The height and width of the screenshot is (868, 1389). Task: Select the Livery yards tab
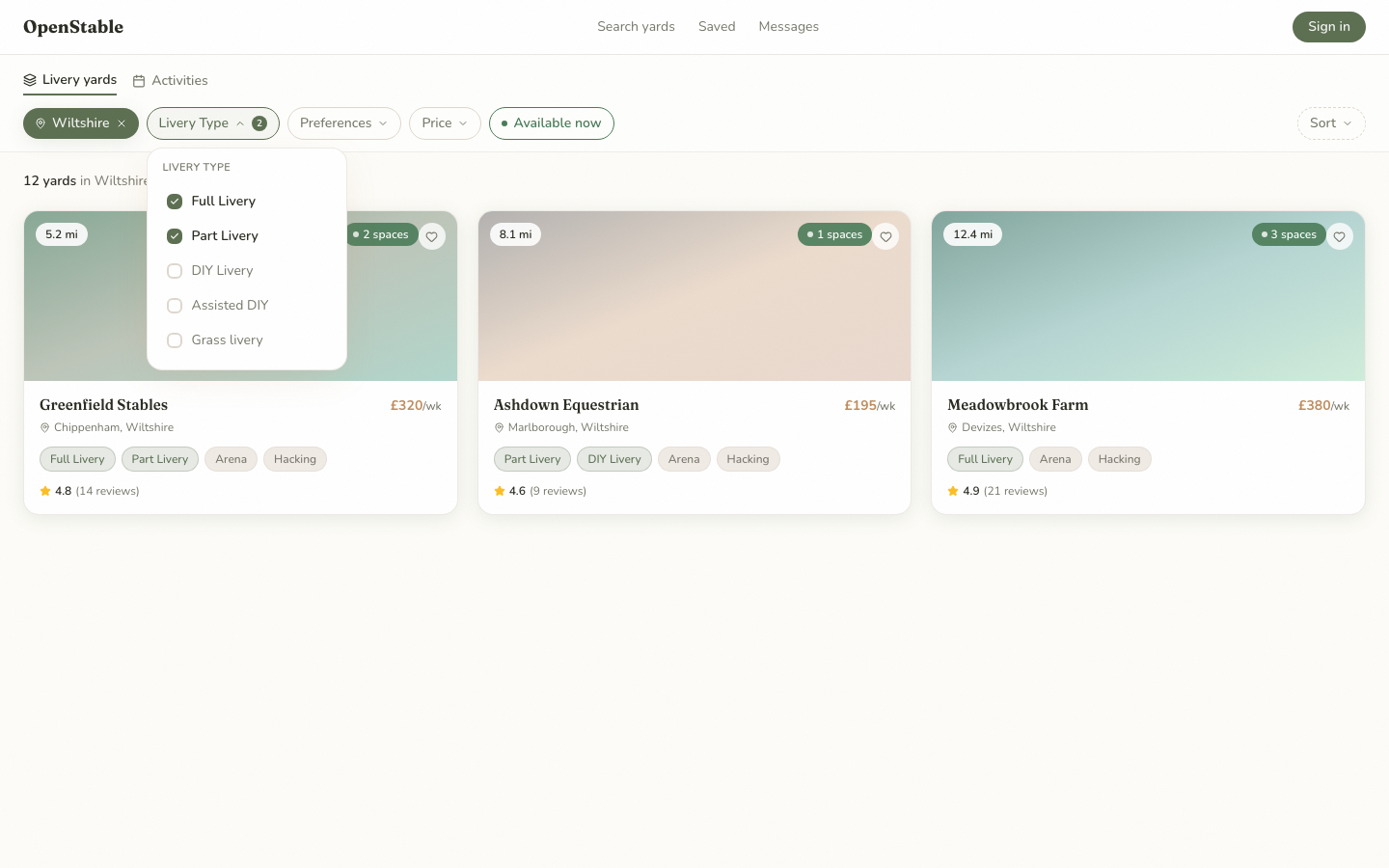pyautogui.click(x=69, y=80)
